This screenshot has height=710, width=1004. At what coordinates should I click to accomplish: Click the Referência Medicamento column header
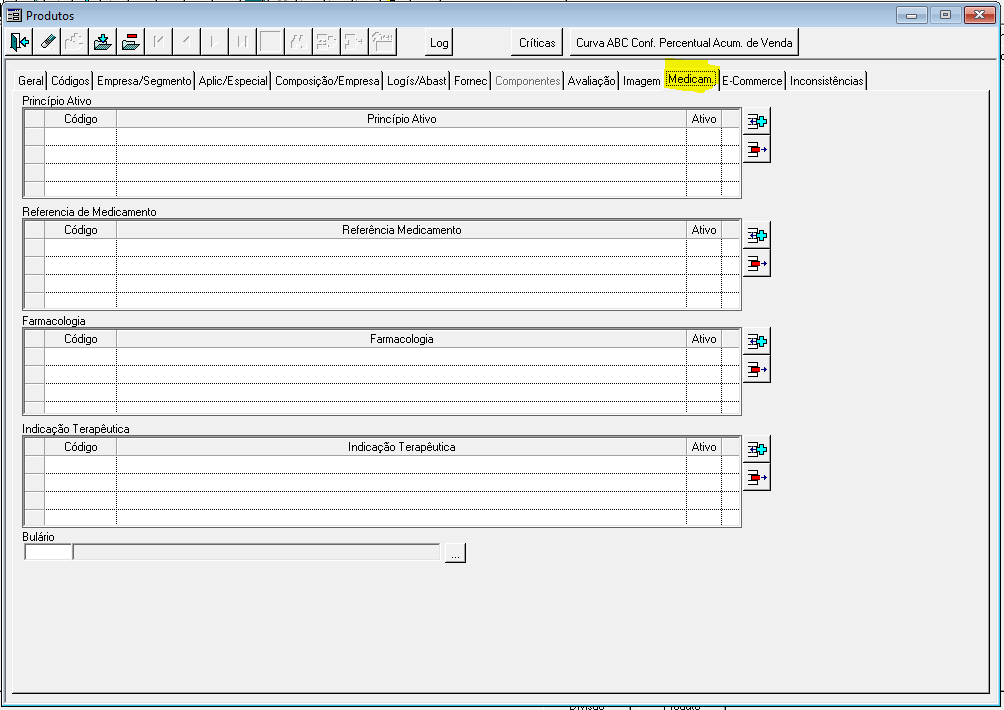401,230
